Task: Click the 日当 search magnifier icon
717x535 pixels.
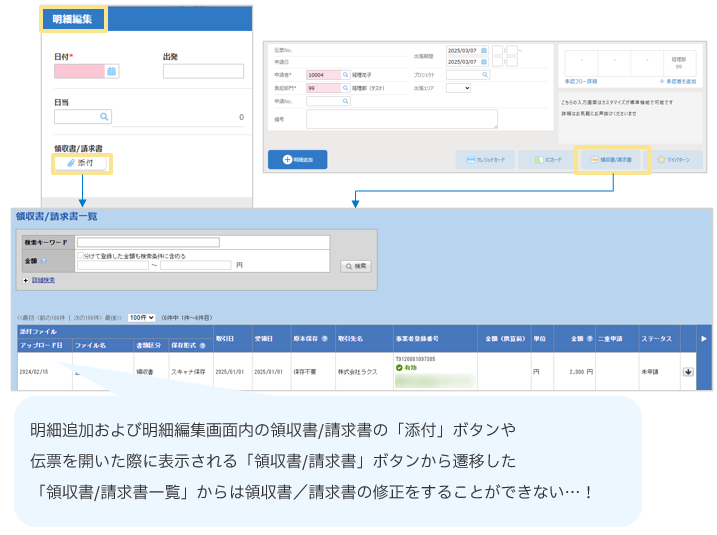Action: point(103,117)
